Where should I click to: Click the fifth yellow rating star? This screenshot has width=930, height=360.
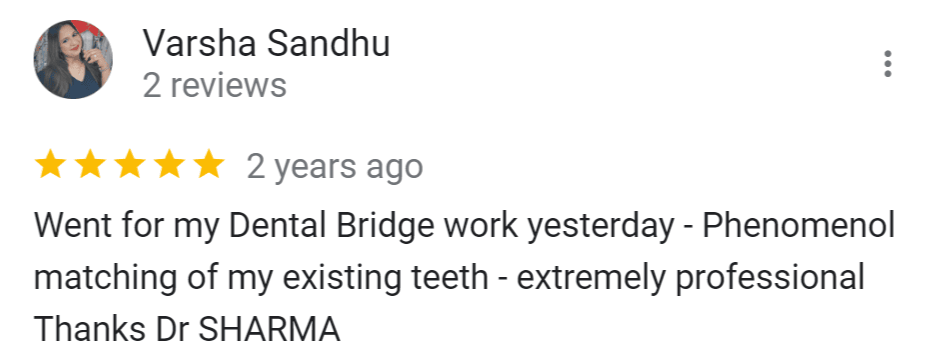coord(209,165)
